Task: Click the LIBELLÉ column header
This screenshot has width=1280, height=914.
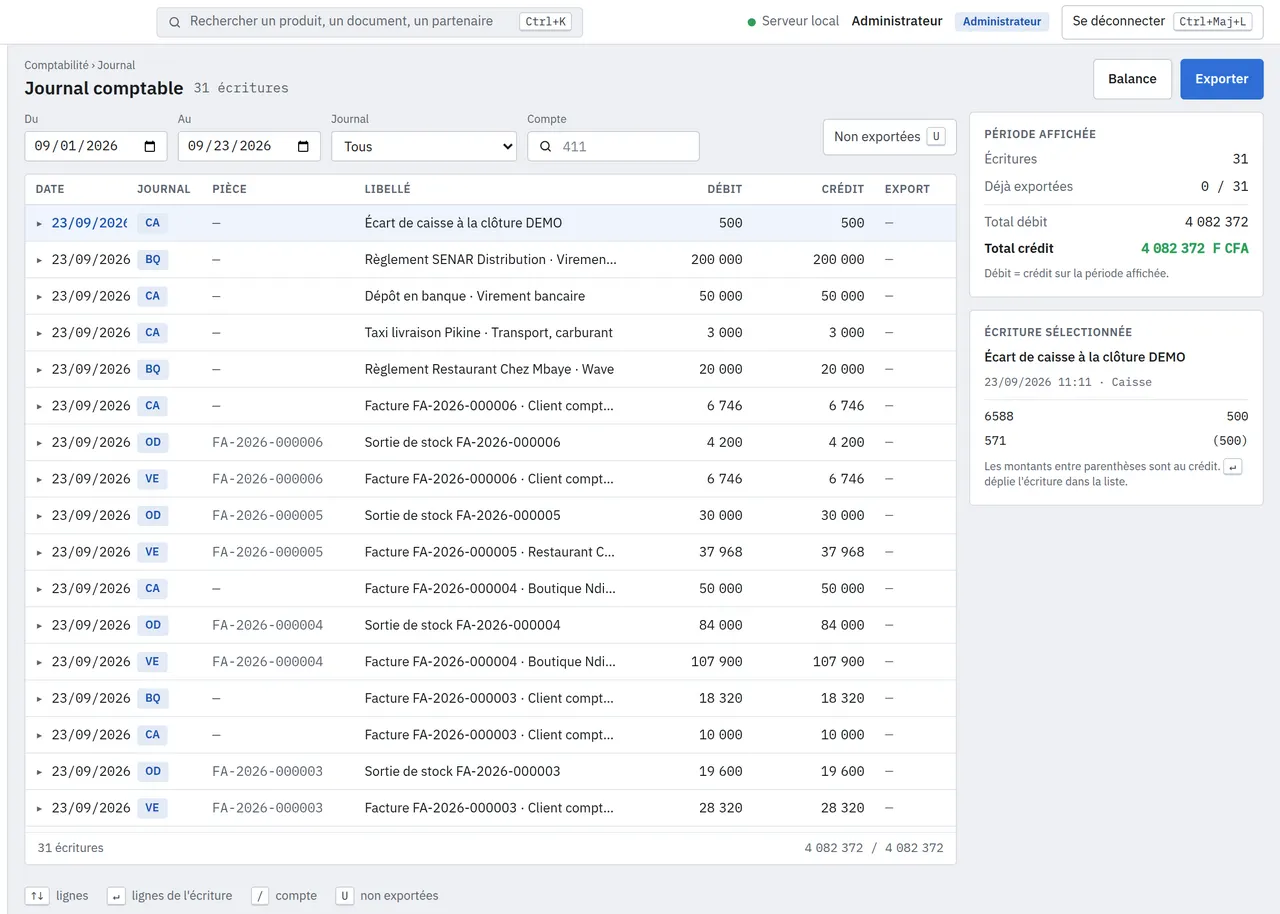Action: [388, 189]
